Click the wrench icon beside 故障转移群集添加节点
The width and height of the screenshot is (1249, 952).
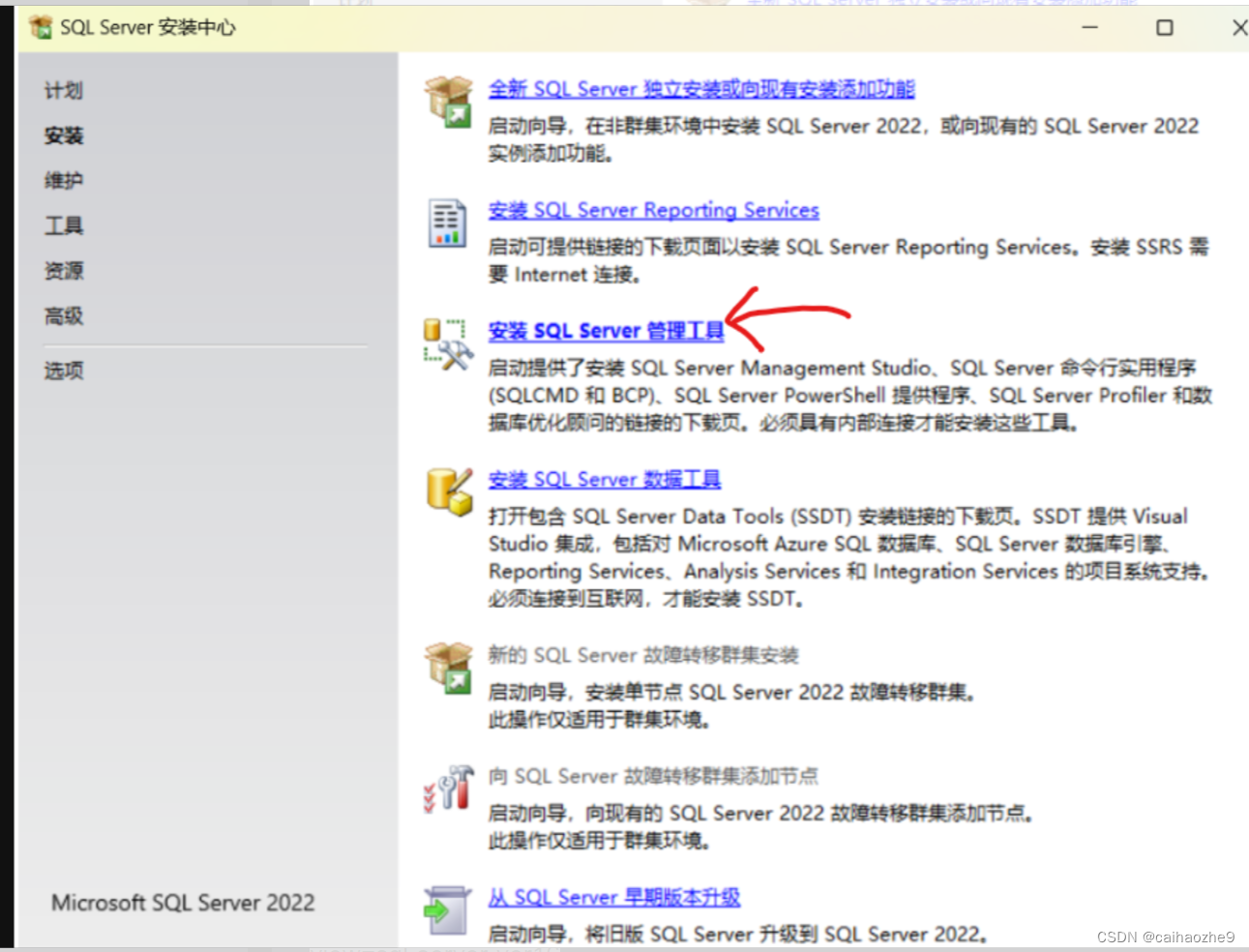447,789
